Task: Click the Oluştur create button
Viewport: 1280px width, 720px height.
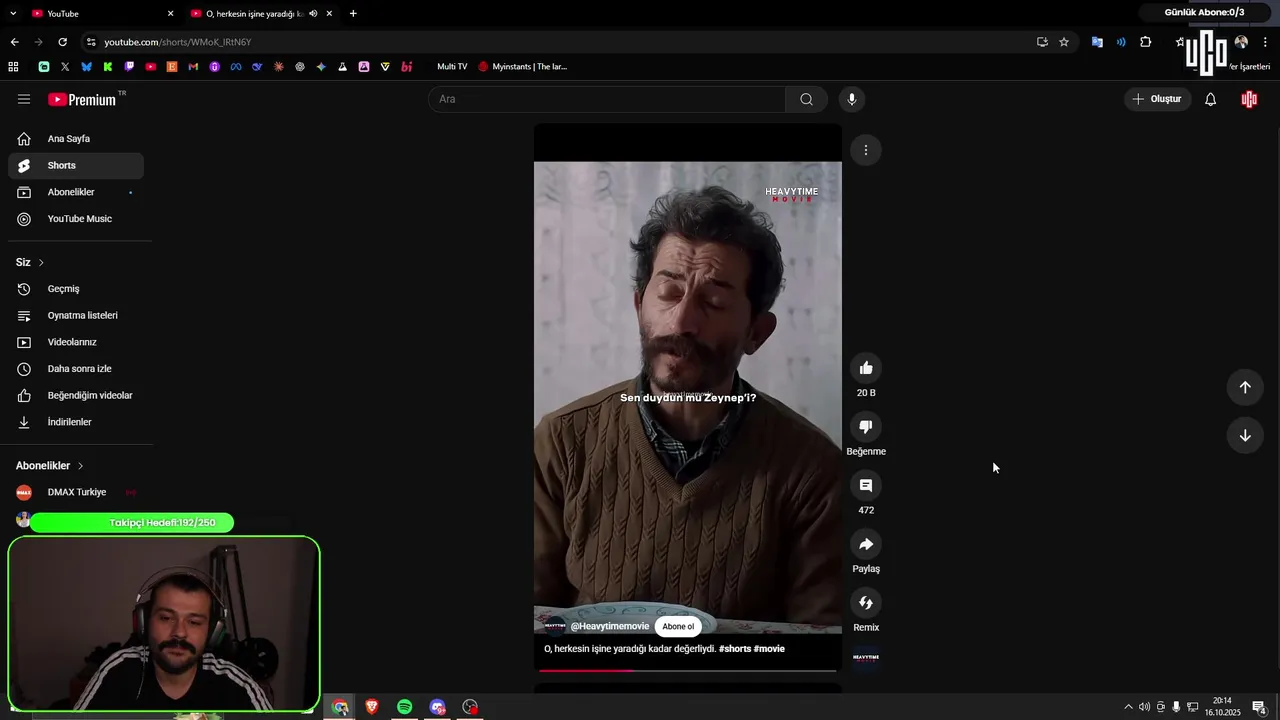Action: point(1157,99)
